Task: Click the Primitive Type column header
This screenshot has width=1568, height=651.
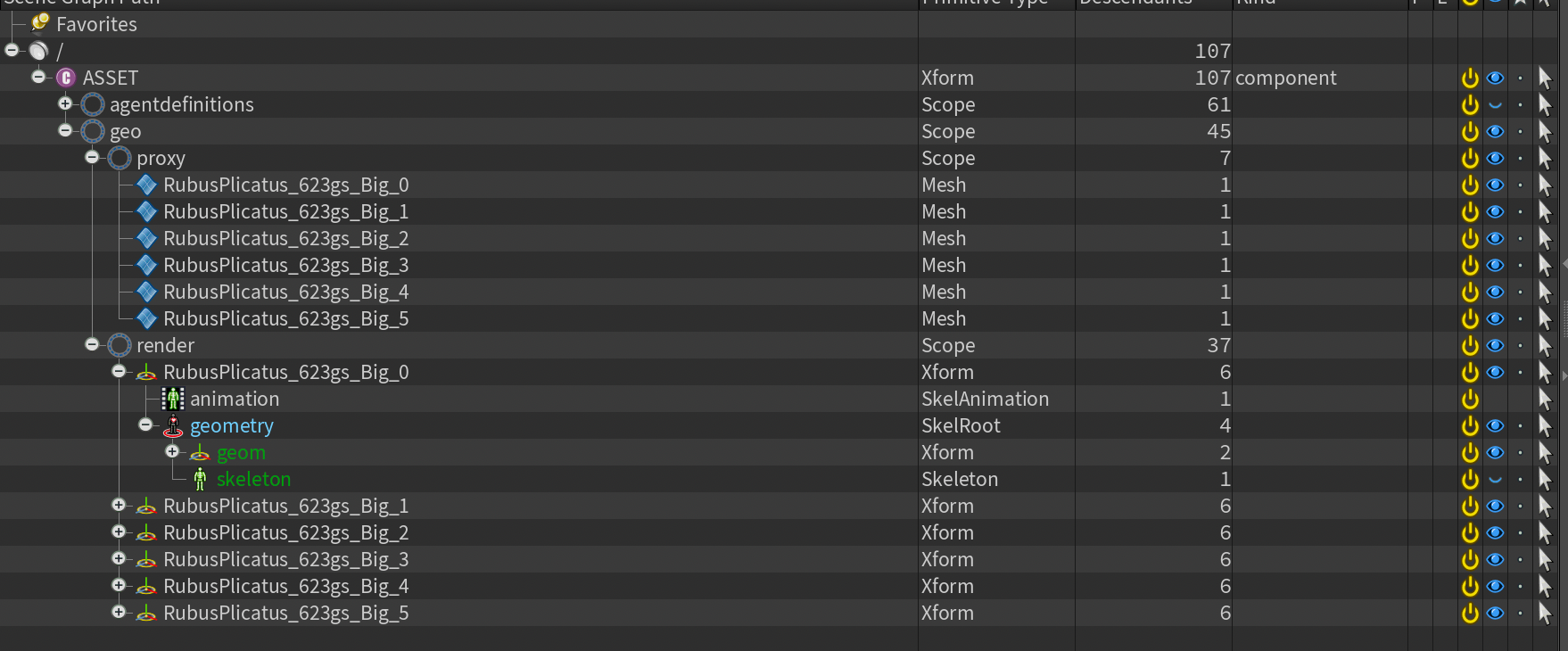Action: pos(985,3)
